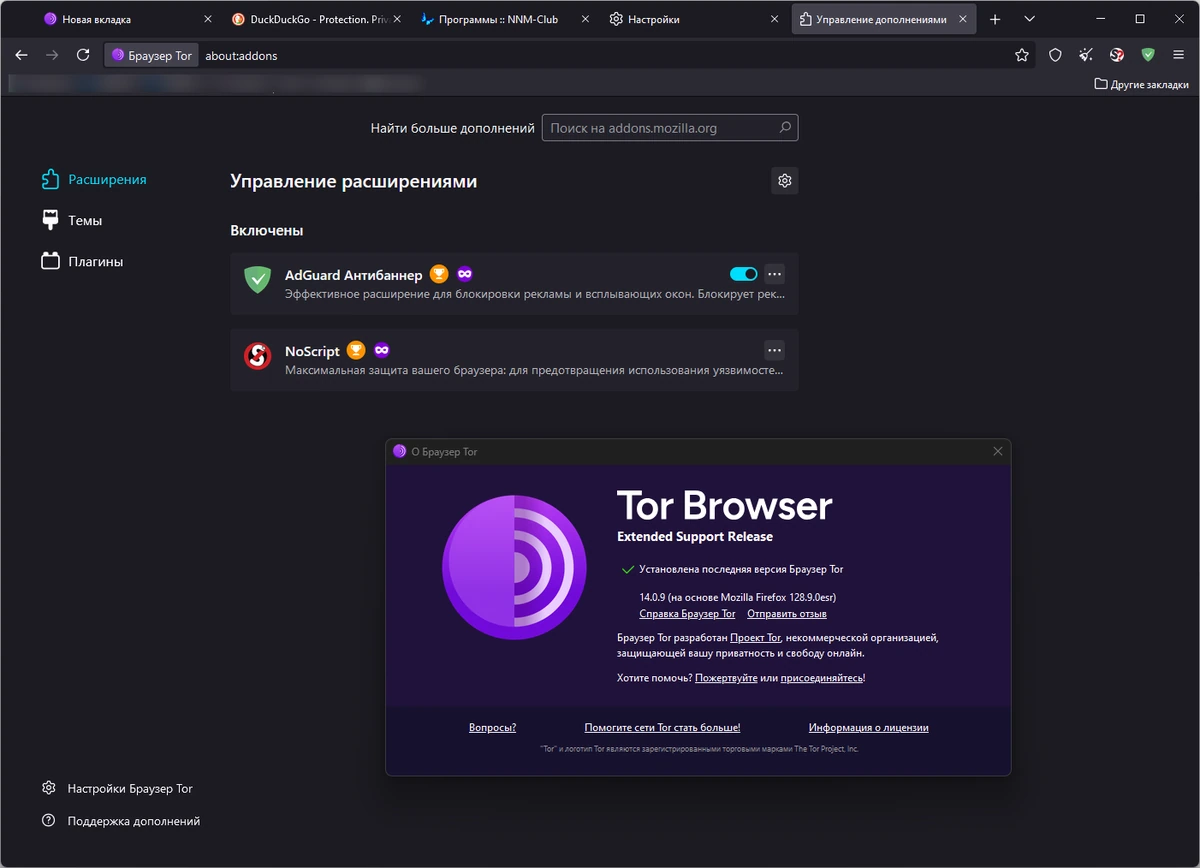Click AdGuard private browsing mask badge

coord(464,274)
